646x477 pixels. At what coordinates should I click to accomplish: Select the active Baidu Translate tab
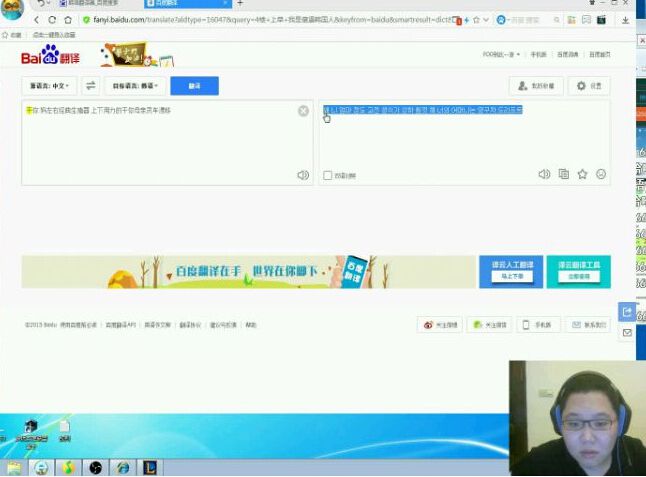click(x=187, y=3)
